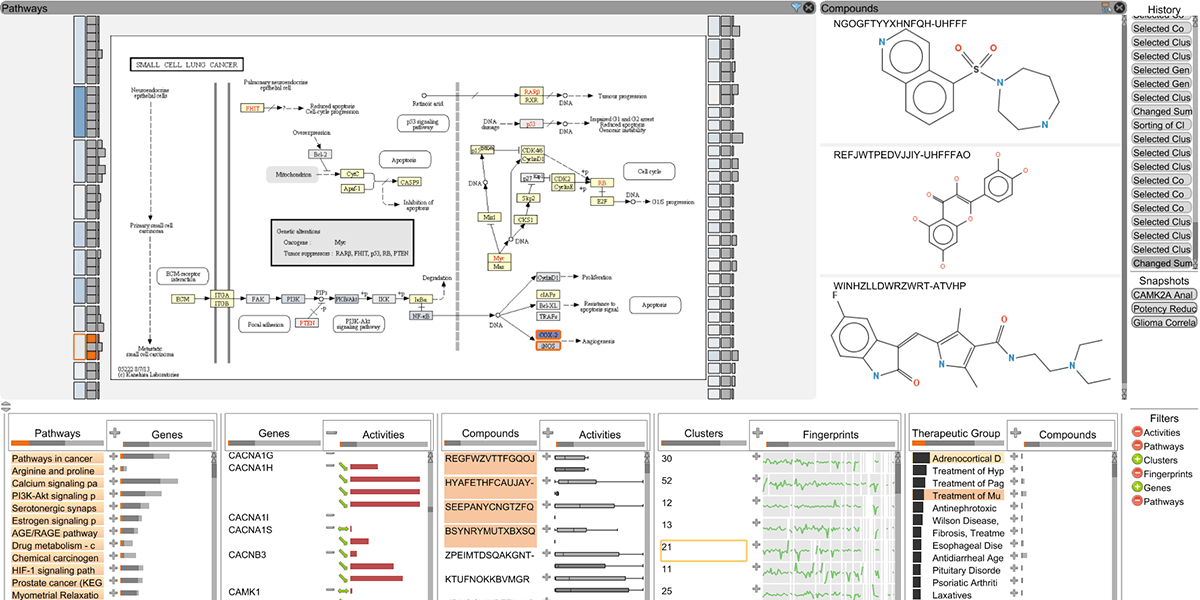1200x600 pixels.
Task: Remove the Activities filter with red minus
Action: coord(1137,433)
